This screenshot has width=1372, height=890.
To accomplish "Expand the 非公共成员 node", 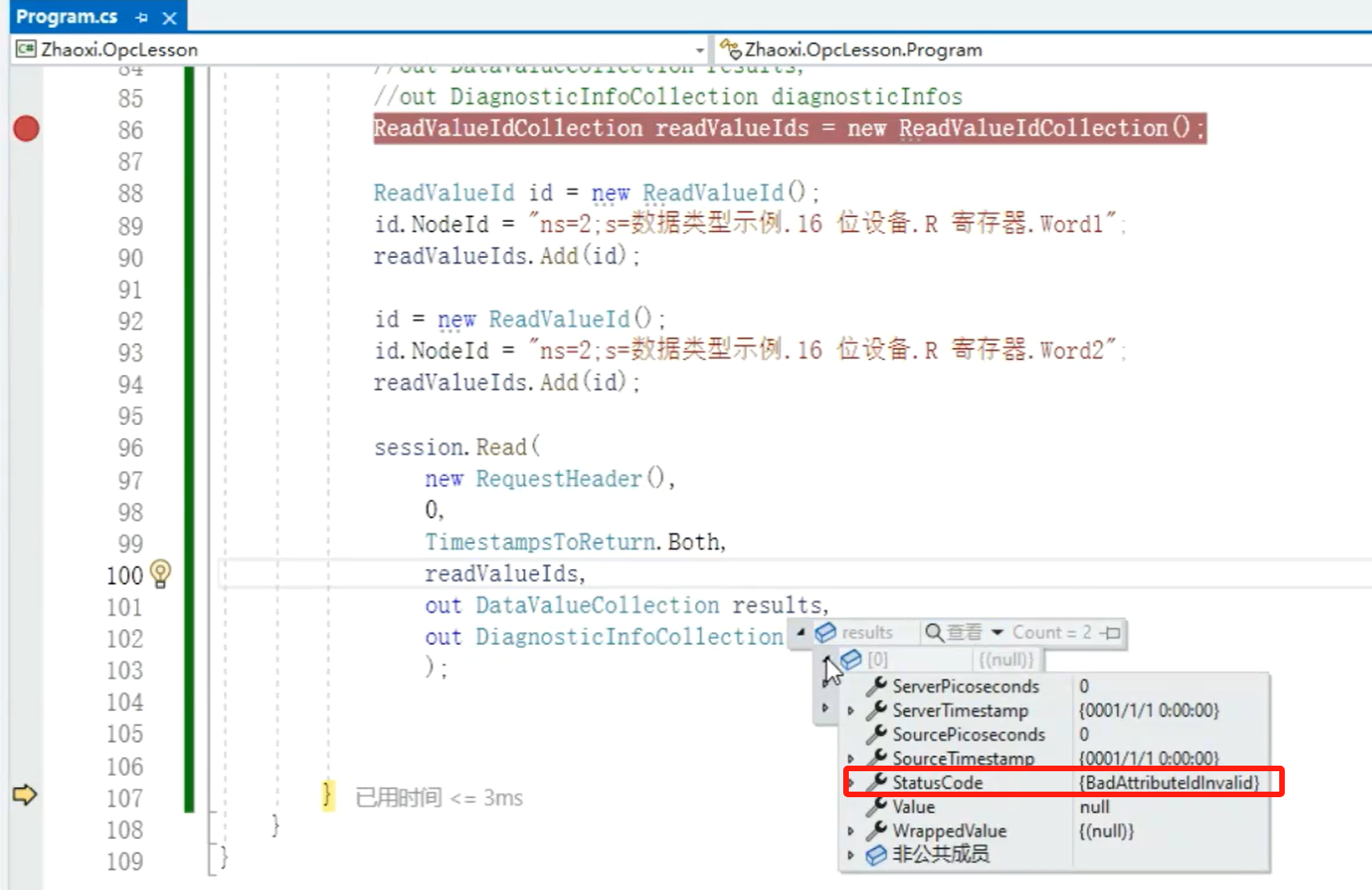I will click(851, 855).
